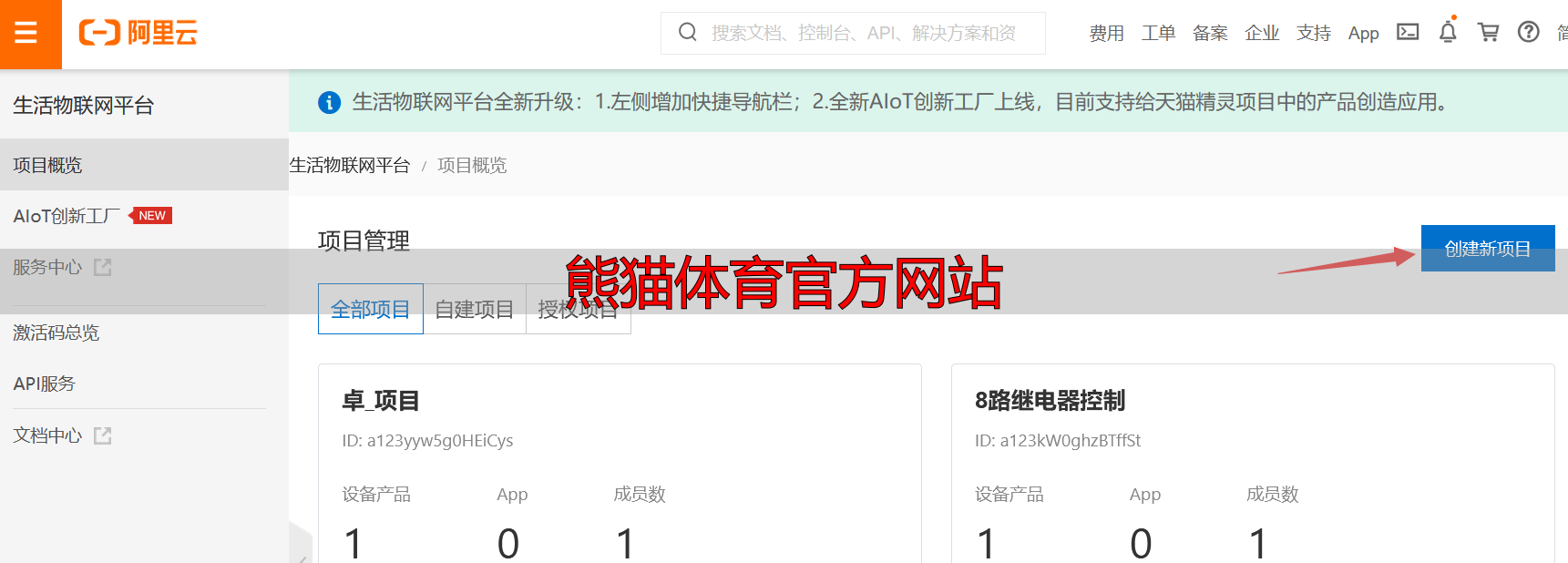Screen dimensions: 1568x563
Task: Click App label in 8路继电器控制 card
Action: click(1145, 494)
